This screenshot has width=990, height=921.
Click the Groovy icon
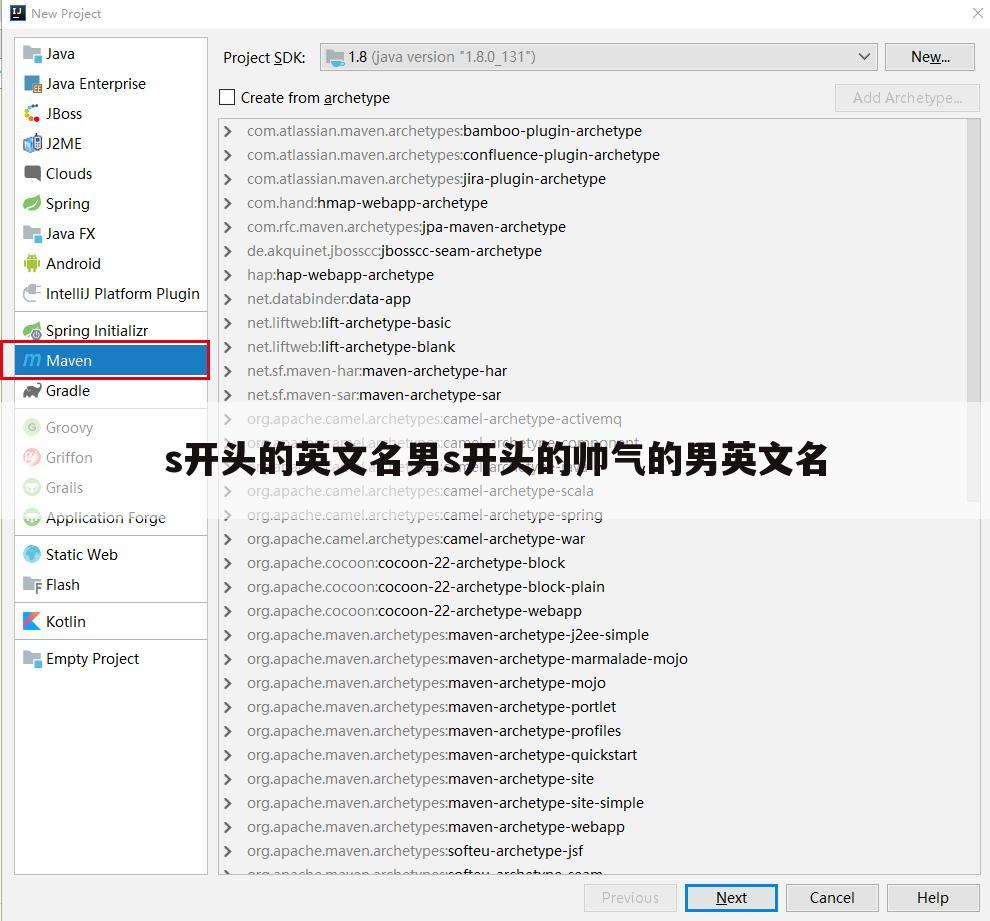tap(32, 427)
